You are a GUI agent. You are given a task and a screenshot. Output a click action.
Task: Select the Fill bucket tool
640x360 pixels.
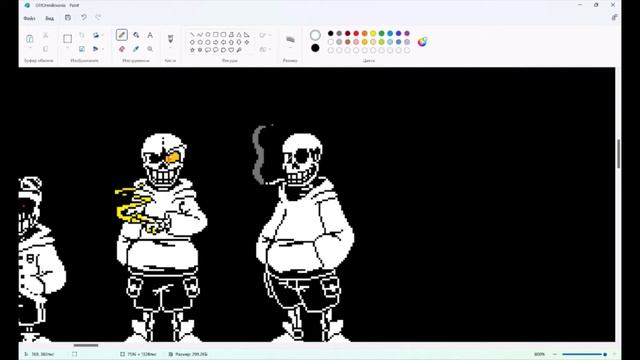pos(136,36)
